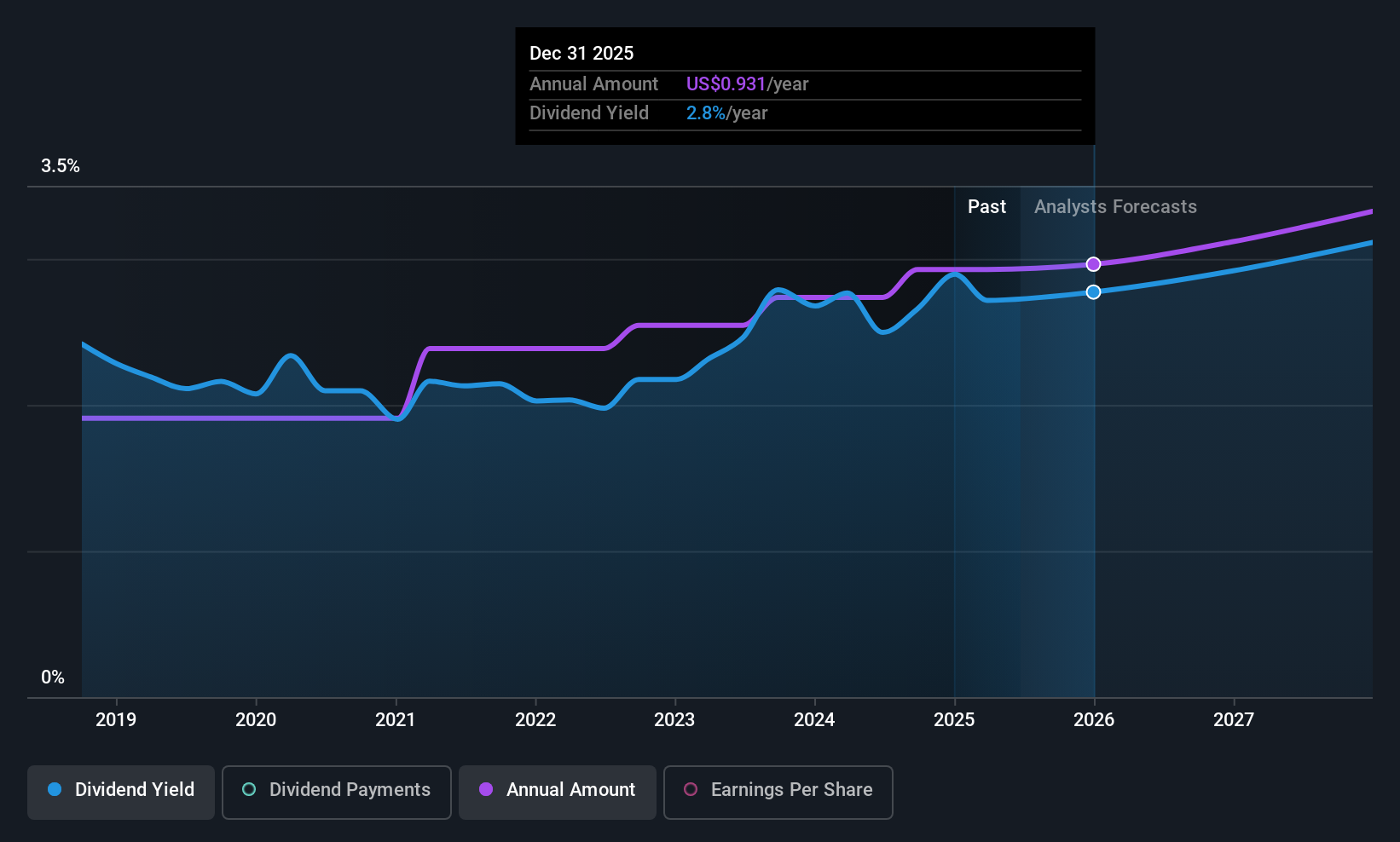Click the 0% y-axis label
1400x842 pixels.
tap(53, 678)
